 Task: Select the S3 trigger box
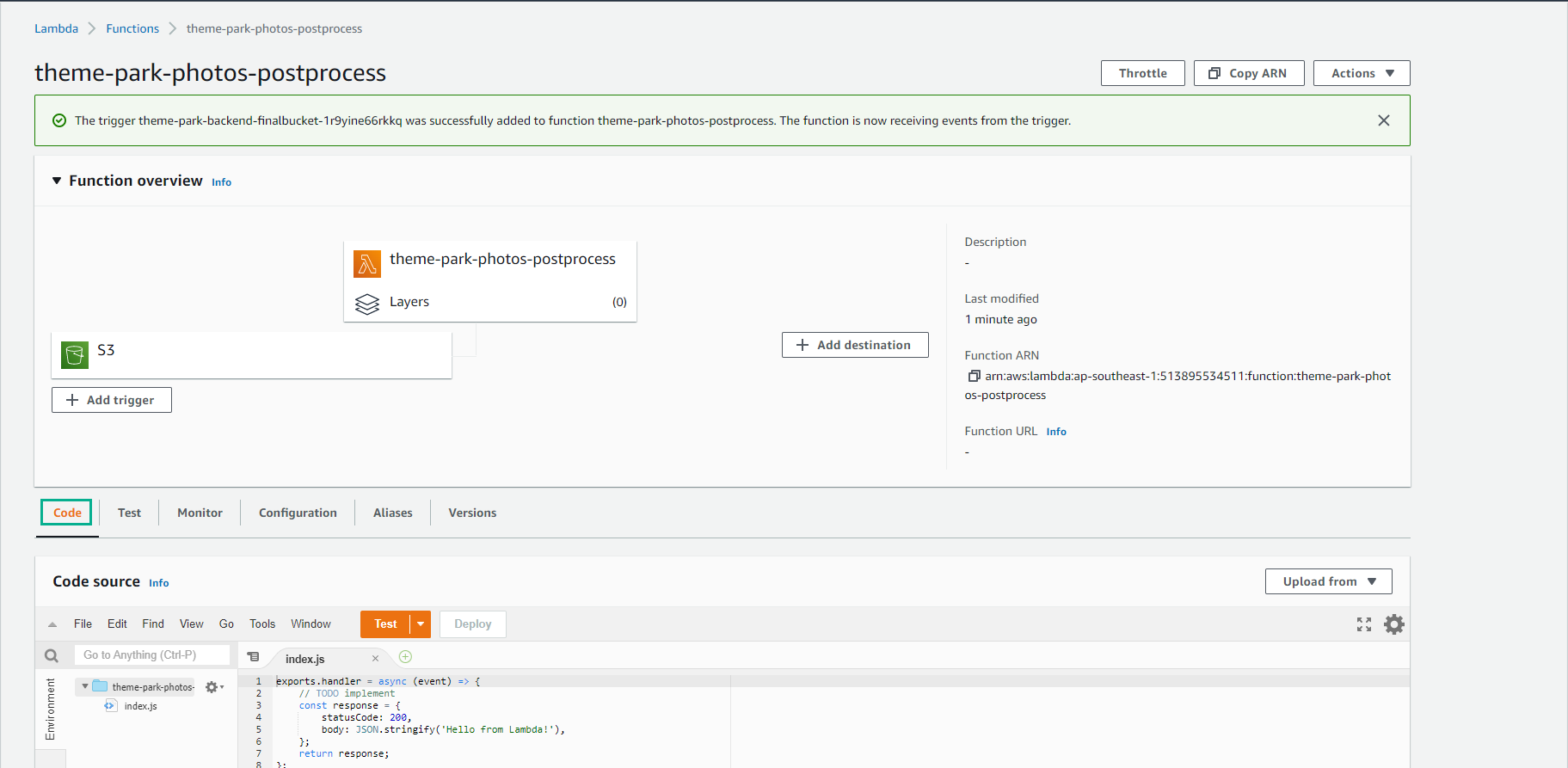tap(251, 355)
